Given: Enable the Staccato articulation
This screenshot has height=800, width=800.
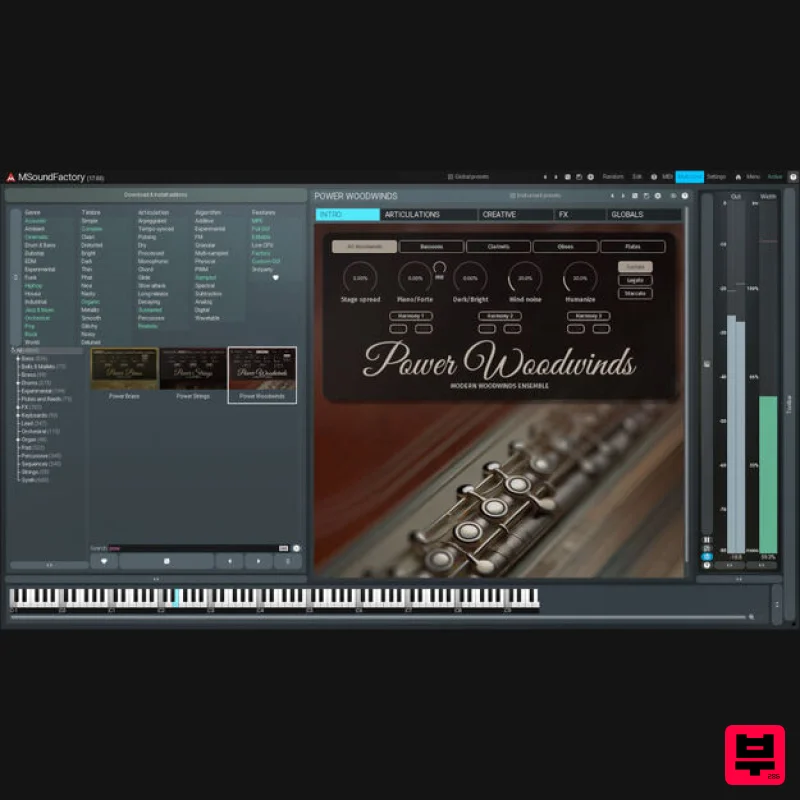Looking at the screenshot, I should (636, 293).
